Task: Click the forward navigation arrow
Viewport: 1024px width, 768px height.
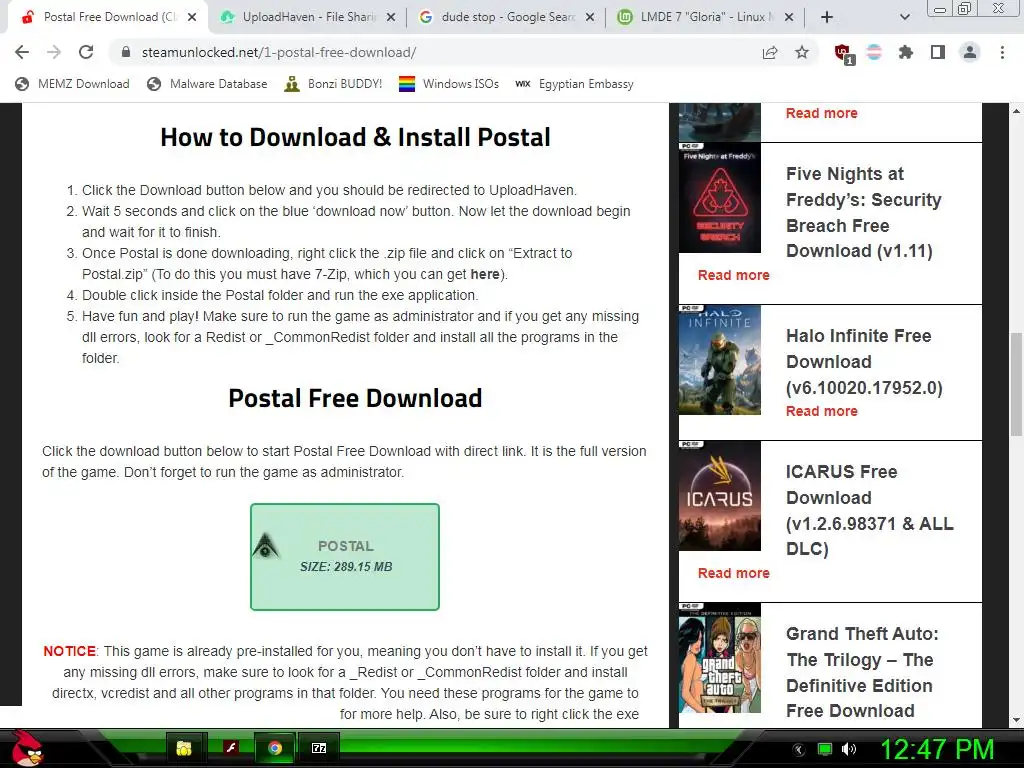Action: tap(54, 52)
